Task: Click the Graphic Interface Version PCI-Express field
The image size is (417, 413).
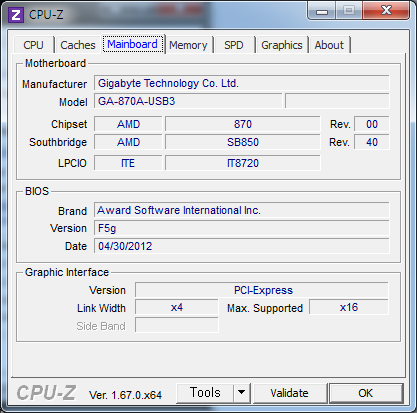Action: (x=262, y=290)
